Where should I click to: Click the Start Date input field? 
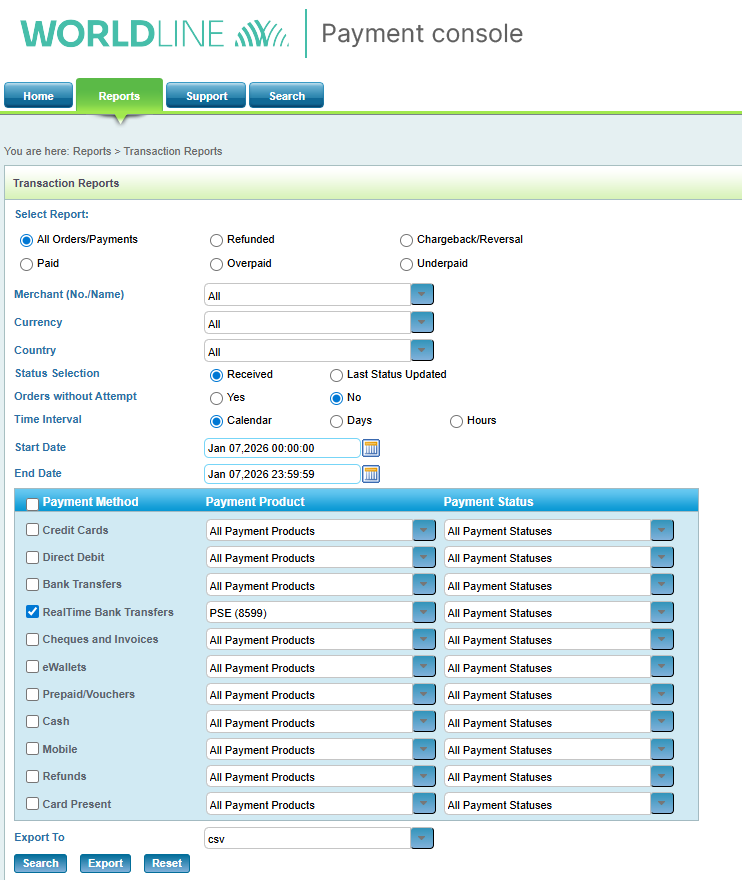[x=281, y=448]
